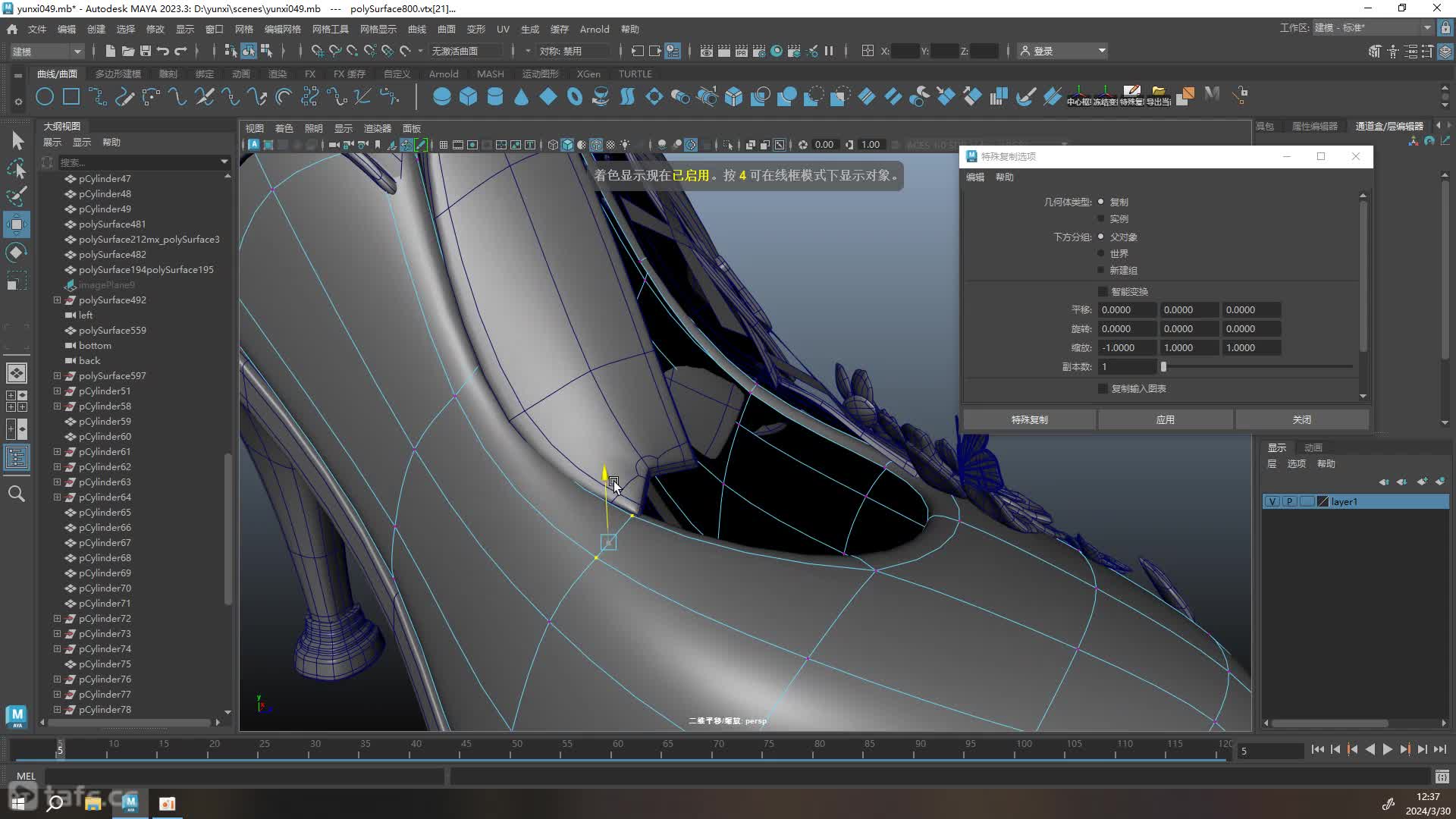The height and width of the screenshot is (819, 1456).
Task: Select the 复制 geometry type radio
Action: [x=1101, y=202]
